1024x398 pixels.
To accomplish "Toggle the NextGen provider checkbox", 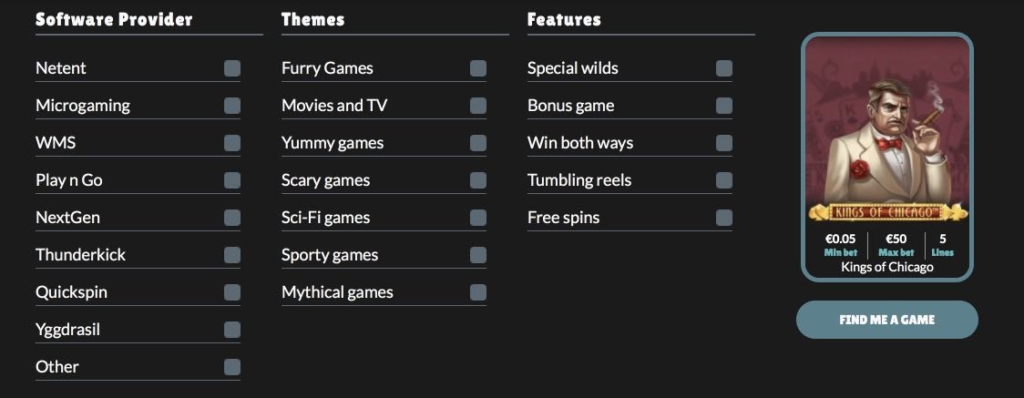I will [x=232, y=218].
